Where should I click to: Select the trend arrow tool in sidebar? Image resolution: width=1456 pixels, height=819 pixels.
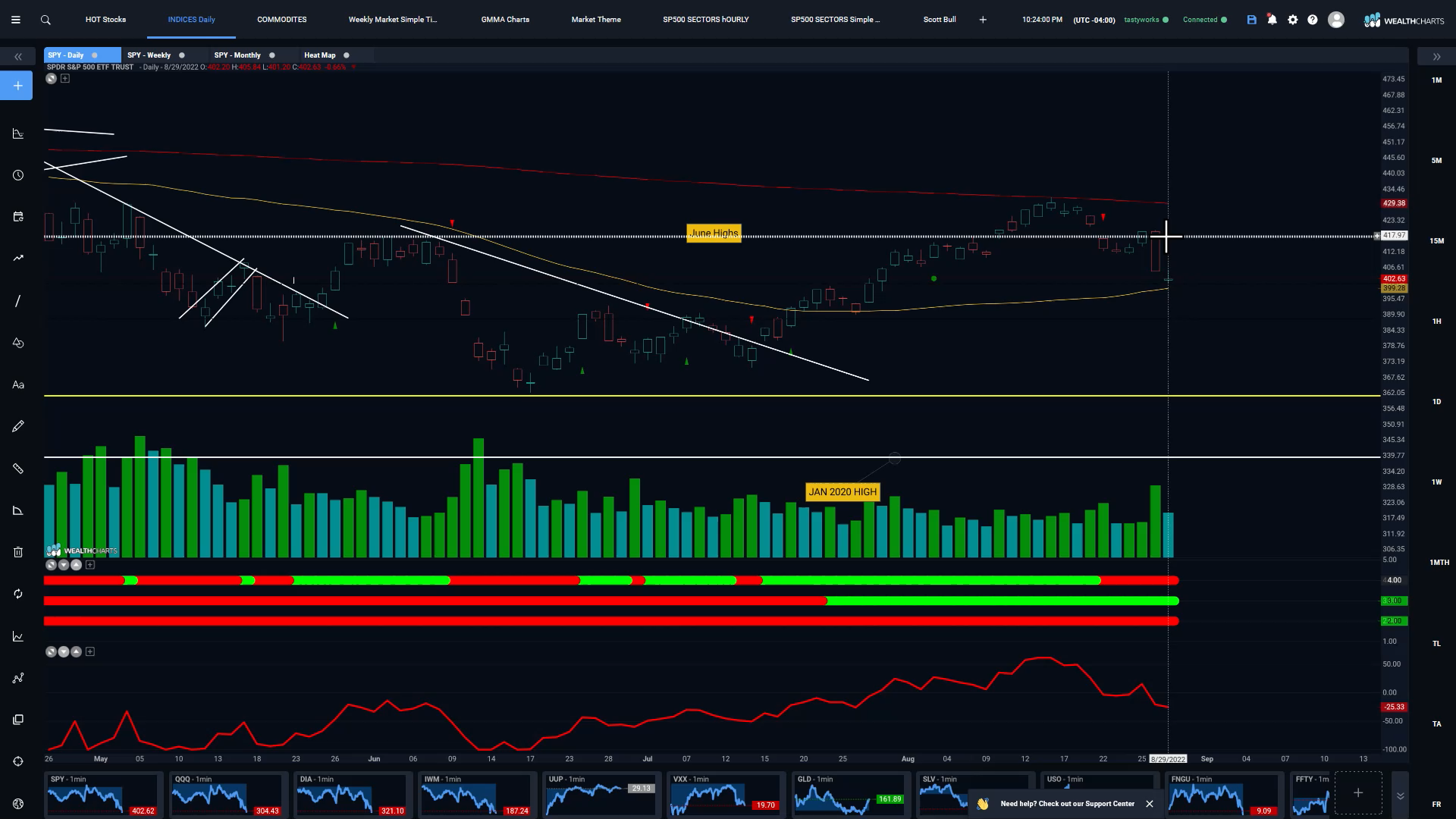tap(18, 258)
